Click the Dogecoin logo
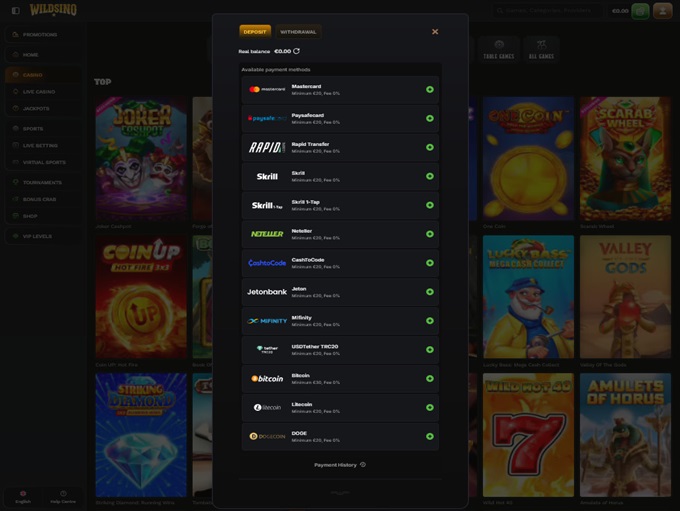Image resolution: width=680 pixels, height=511 pixels. coord(267,437)
